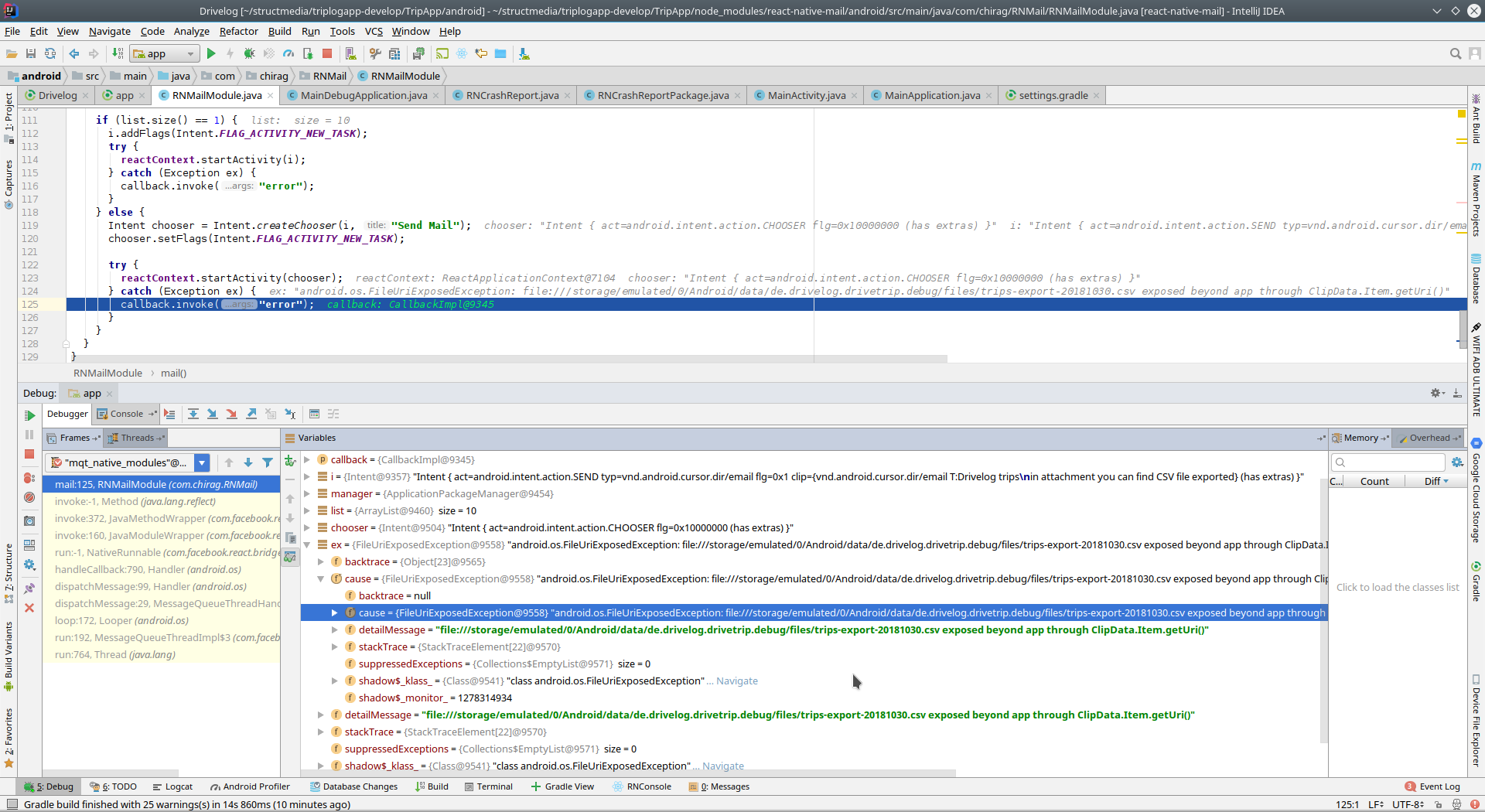The height and width of the screenshot is (812, 1485).
Task: Click the New Watch icon in the Variables panel
Action: [x=290, y=461]
